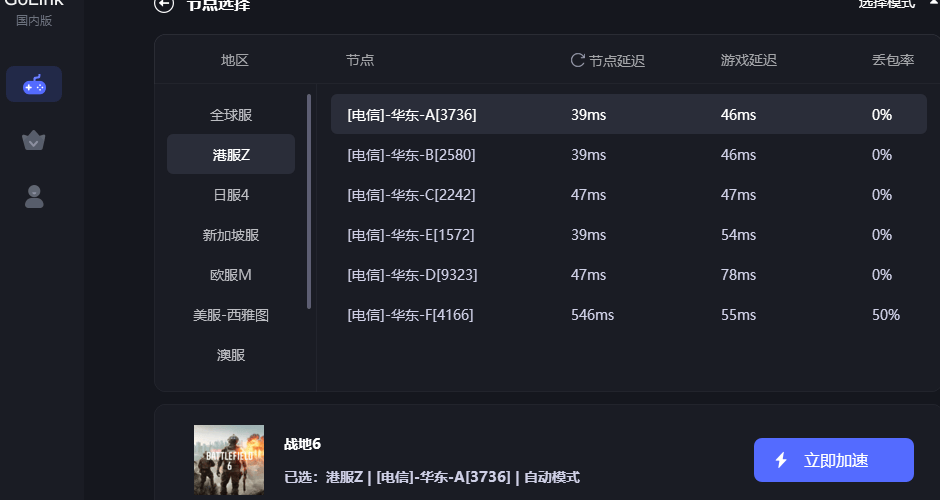Refresh node latency with the 节点延迟 icon
The width and height of the screenshot is (940, 500).
tap(577, 60)
